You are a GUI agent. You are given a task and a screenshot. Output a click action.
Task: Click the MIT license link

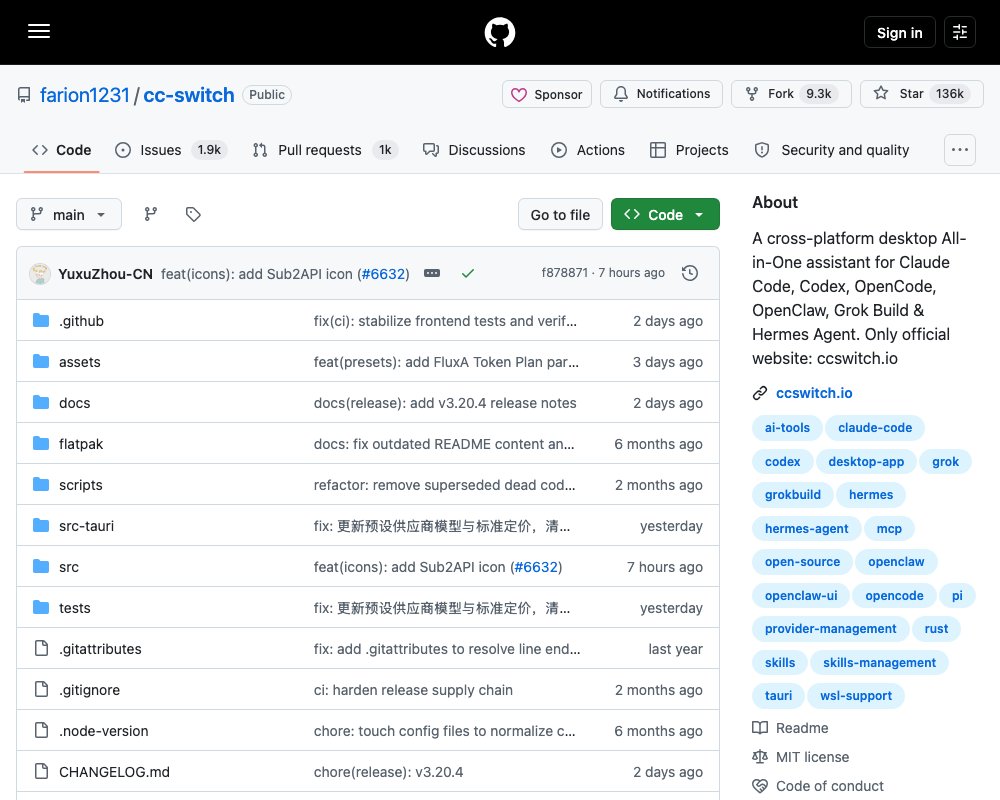(812, 757)
